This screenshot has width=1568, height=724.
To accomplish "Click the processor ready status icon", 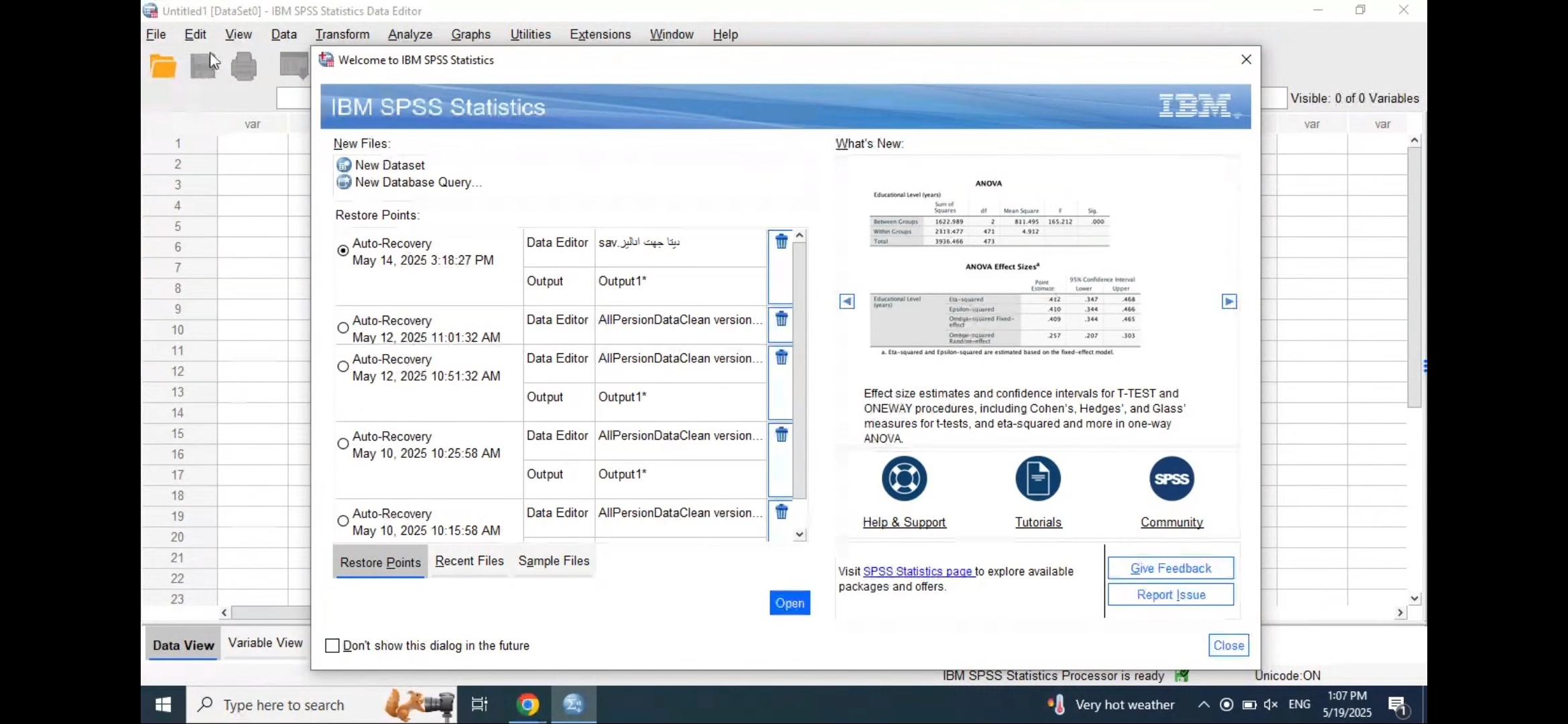I will [1182, 676].
